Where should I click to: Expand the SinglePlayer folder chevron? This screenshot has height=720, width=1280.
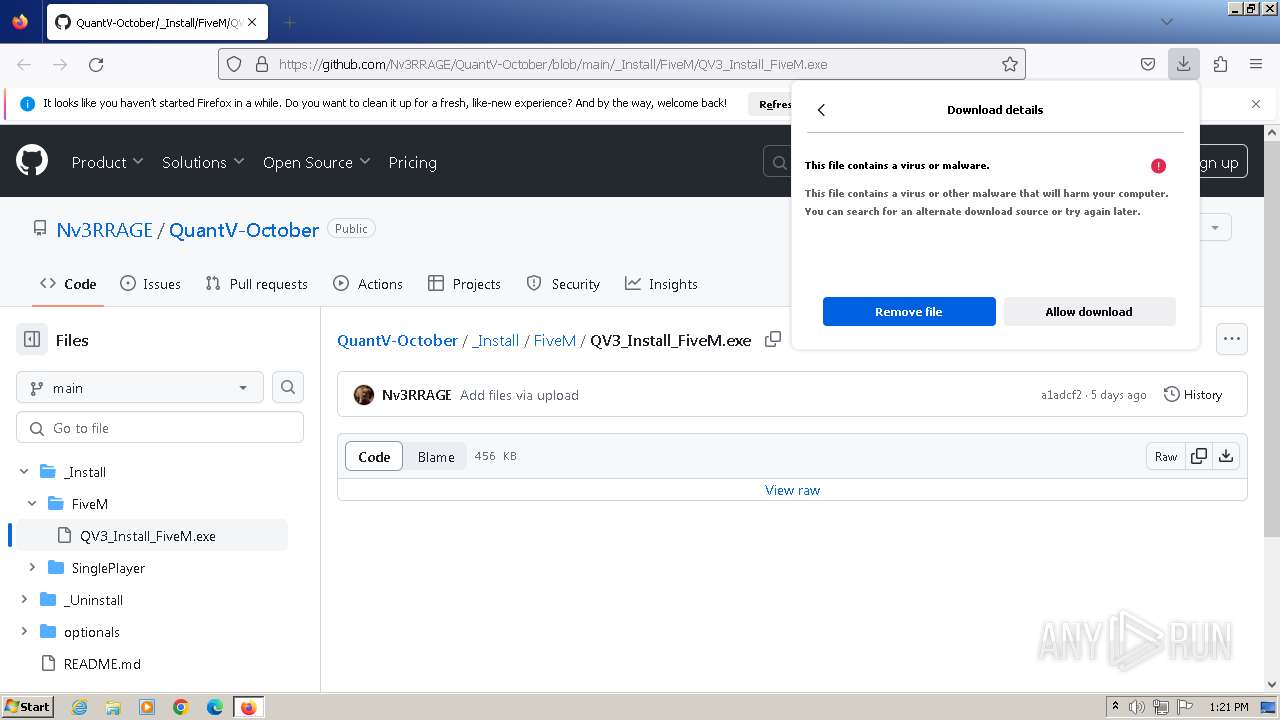[x=32, y=568]
